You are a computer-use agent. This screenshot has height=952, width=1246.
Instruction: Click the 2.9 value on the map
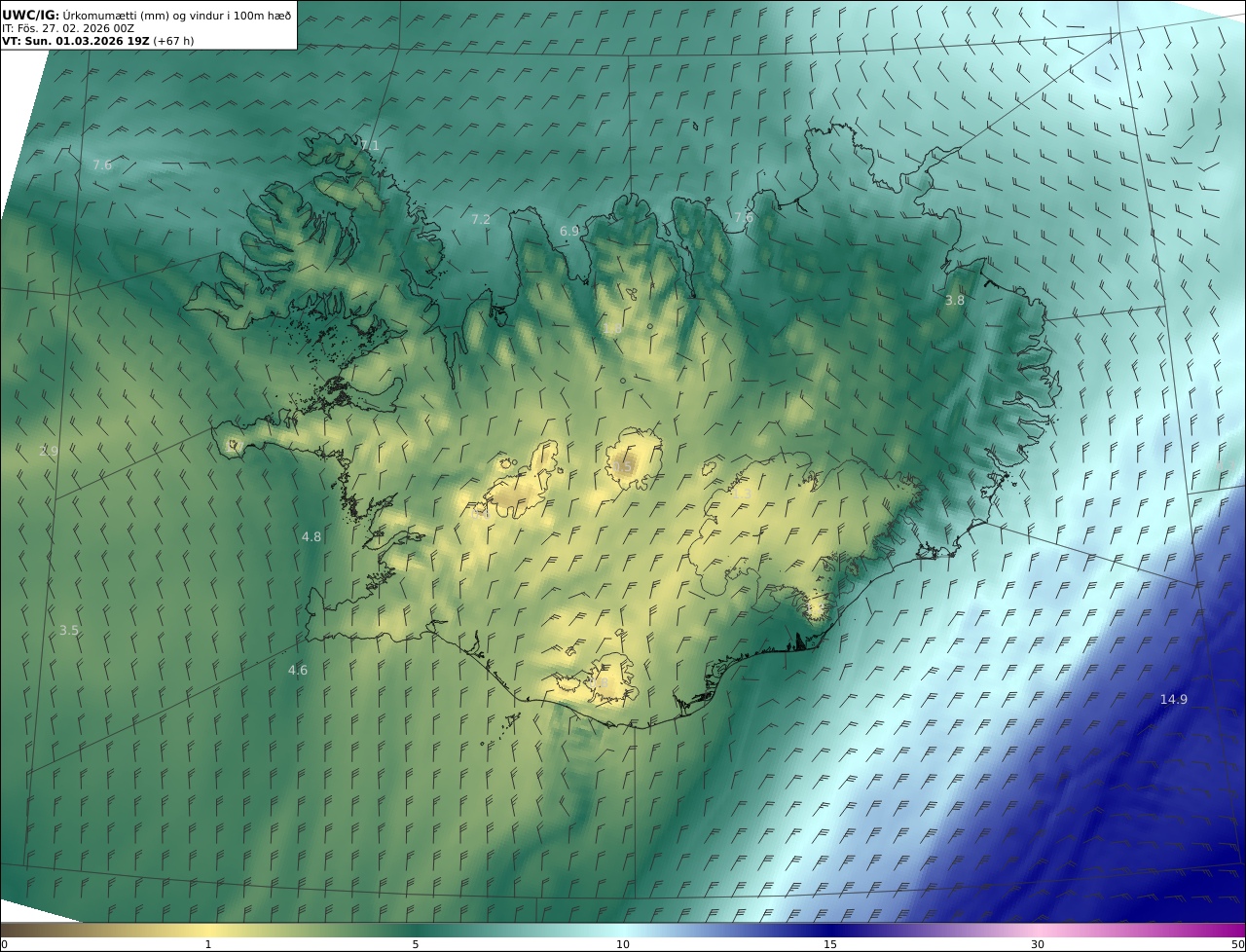pyautogui.click(x=49, y=451)
